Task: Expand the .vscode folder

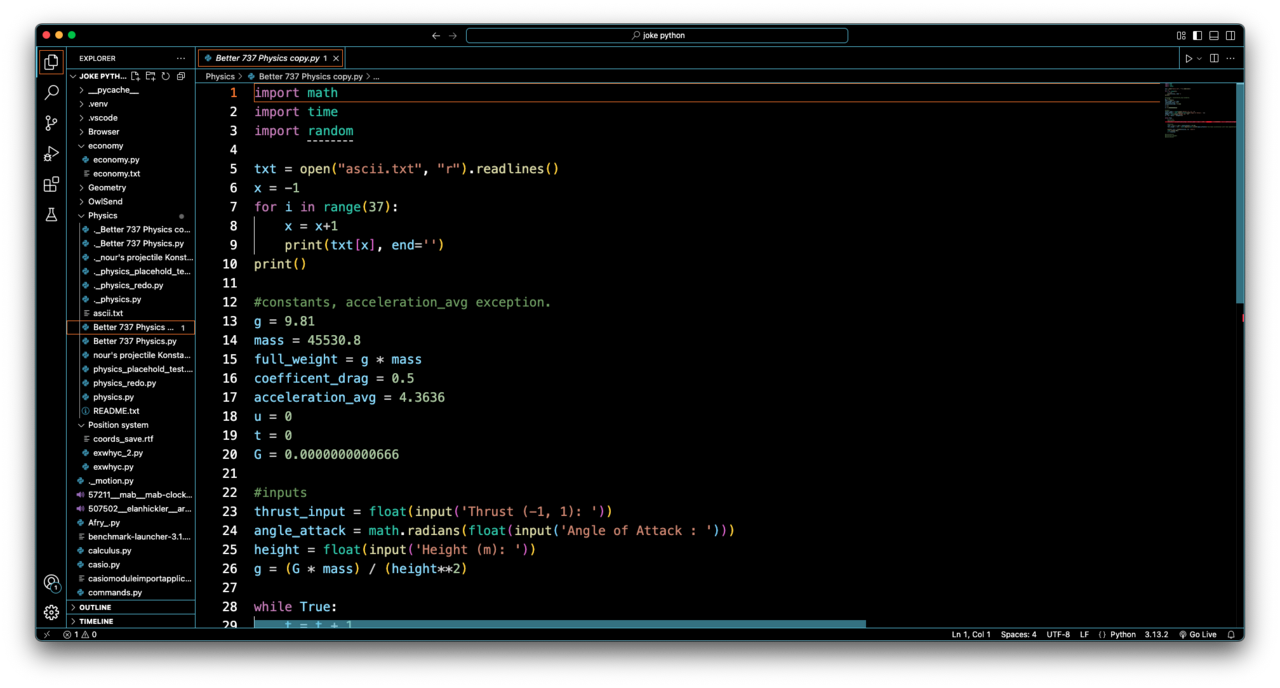Action: [131, 118]
